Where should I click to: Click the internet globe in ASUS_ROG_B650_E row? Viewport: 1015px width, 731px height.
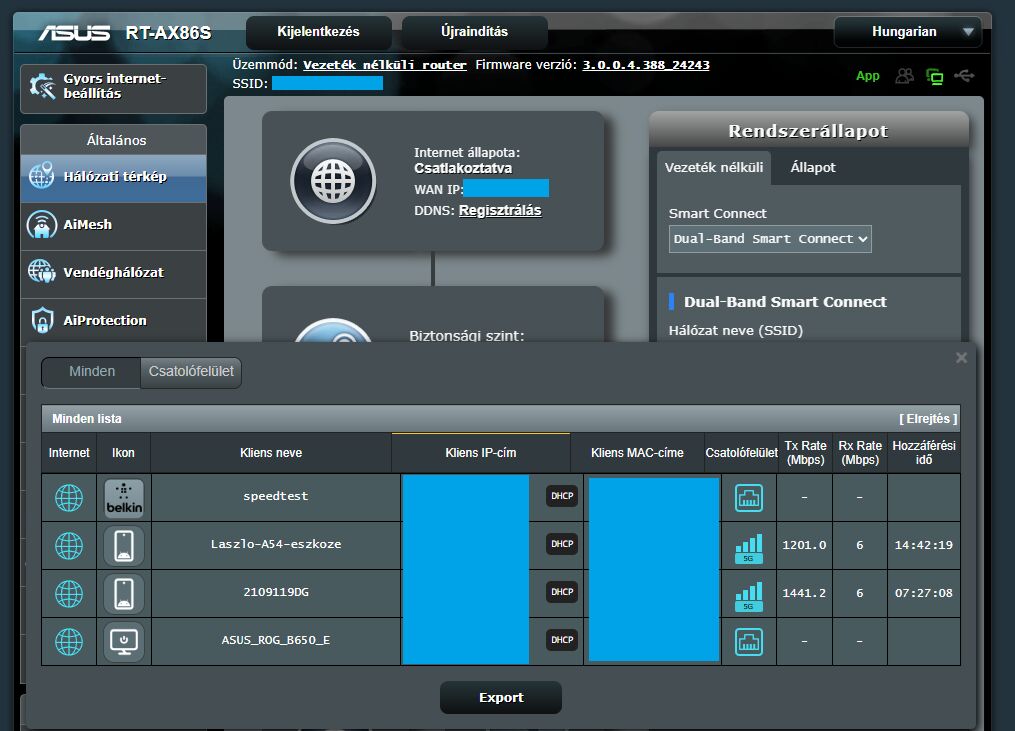tap(69, 641)
